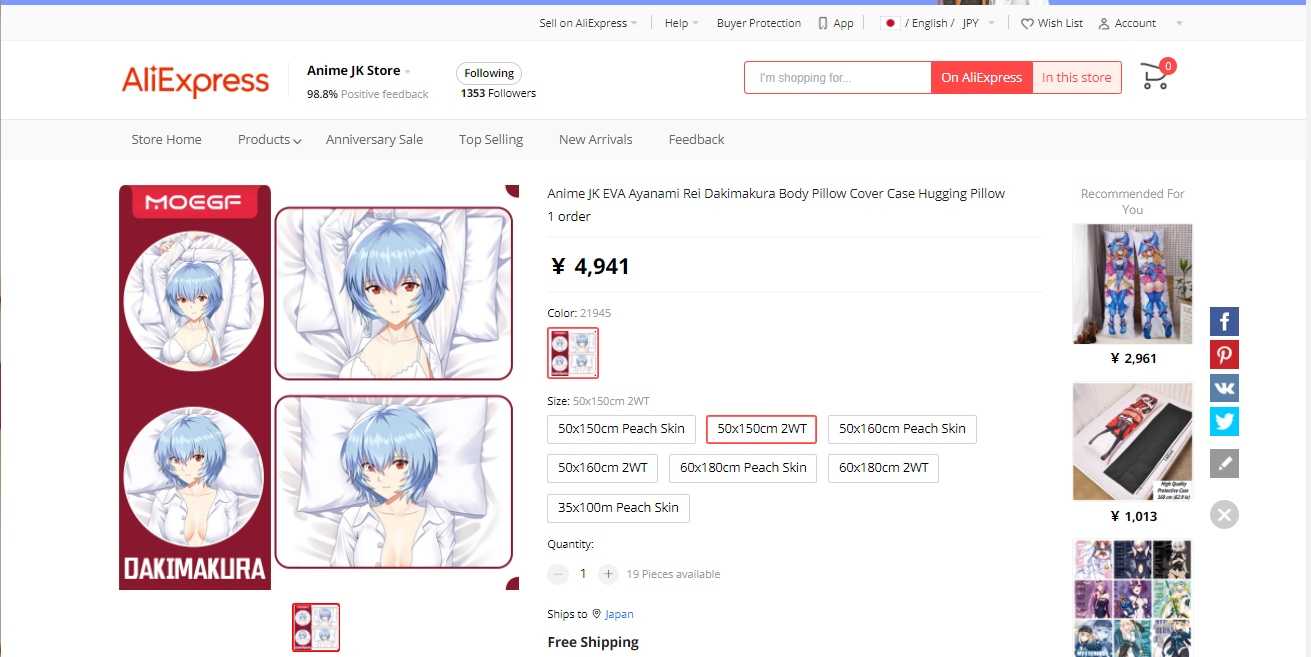
Task: Select size 50x160cm Peach Skin
Action: 902,429
